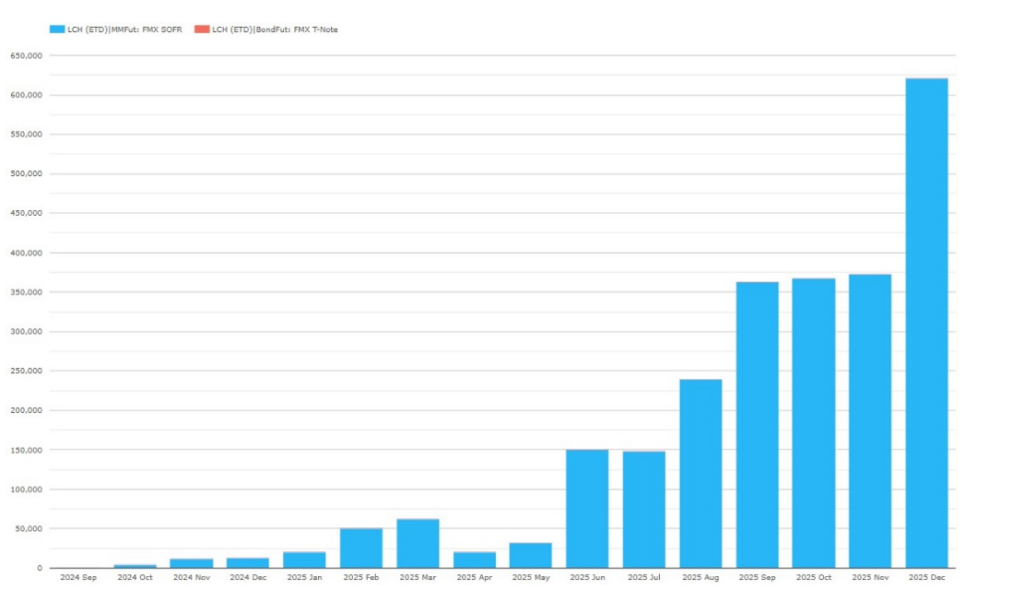Select the 2025 Nov bar
1024x602 pixels.
click(870, 421)
